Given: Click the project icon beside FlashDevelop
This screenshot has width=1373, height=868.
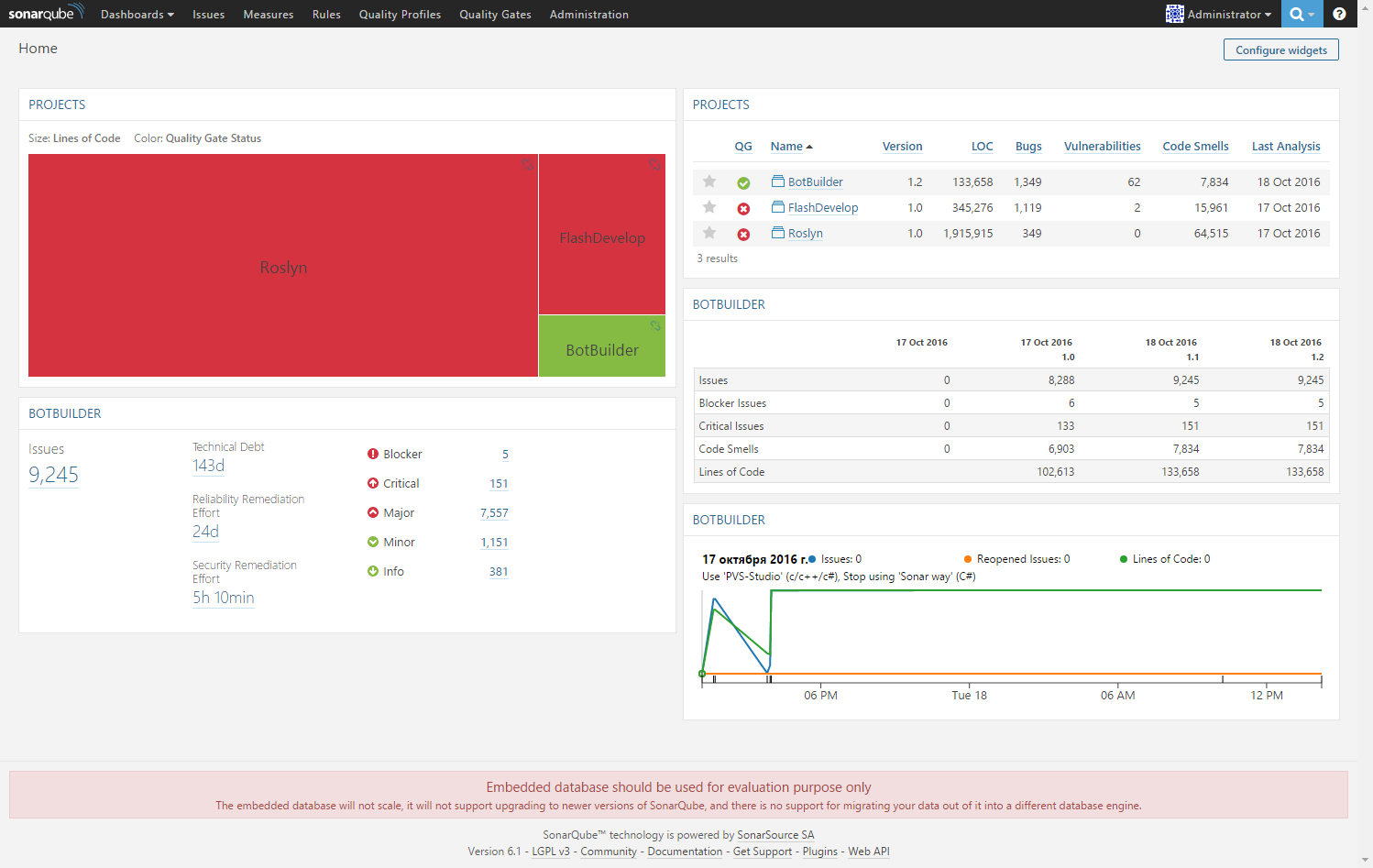Looking at the screenshot, I should [779, 207].
